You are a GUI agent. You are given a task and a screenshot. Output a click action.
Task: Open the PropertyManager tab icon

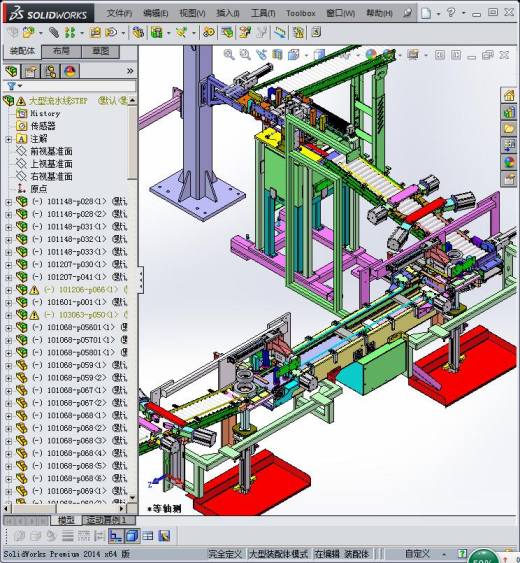click(30, 71)
